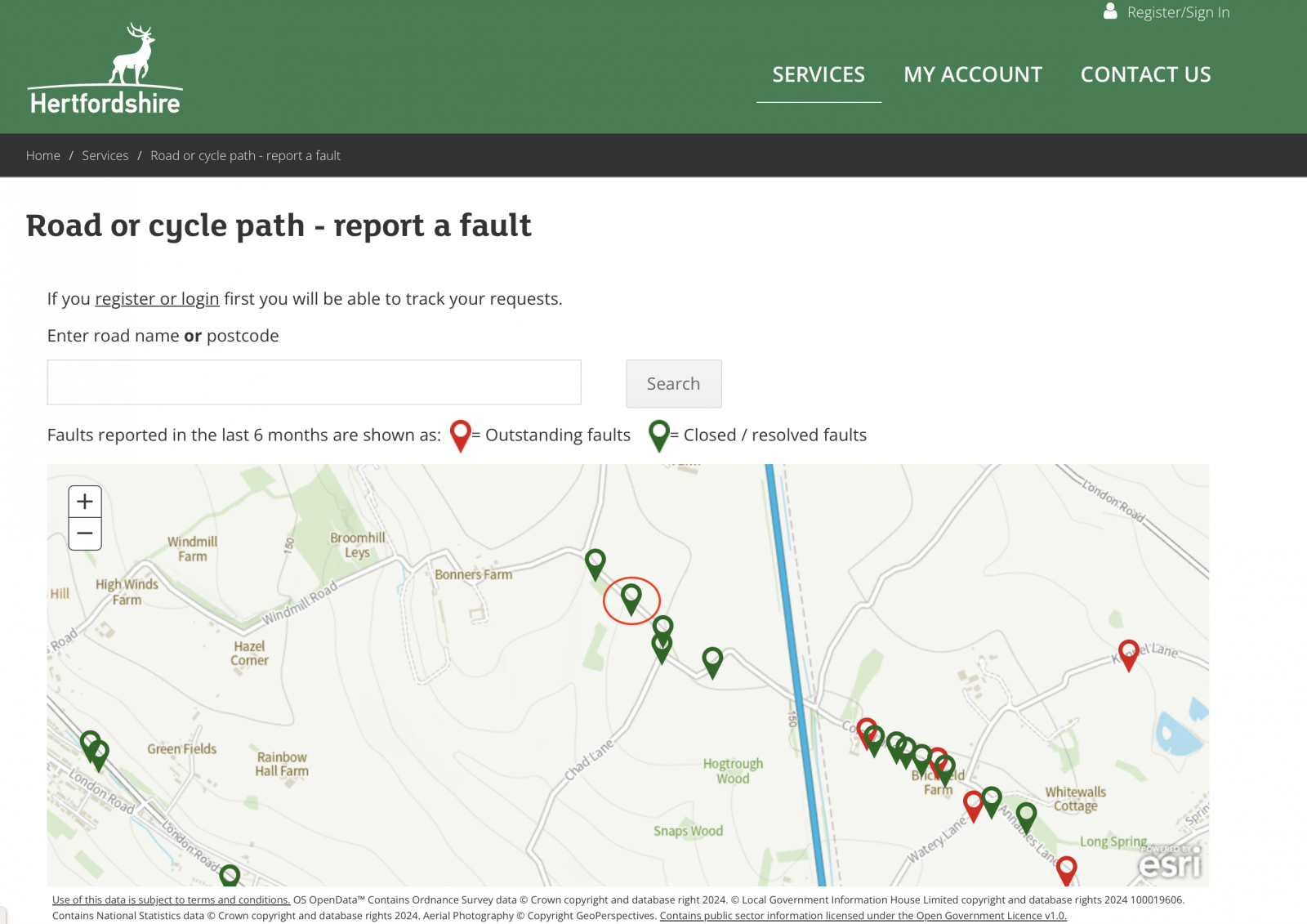The width and height of the screenshot is (1307, 924).
Task: Click the red-circled green fault marker
Action: tap(631, 597)
